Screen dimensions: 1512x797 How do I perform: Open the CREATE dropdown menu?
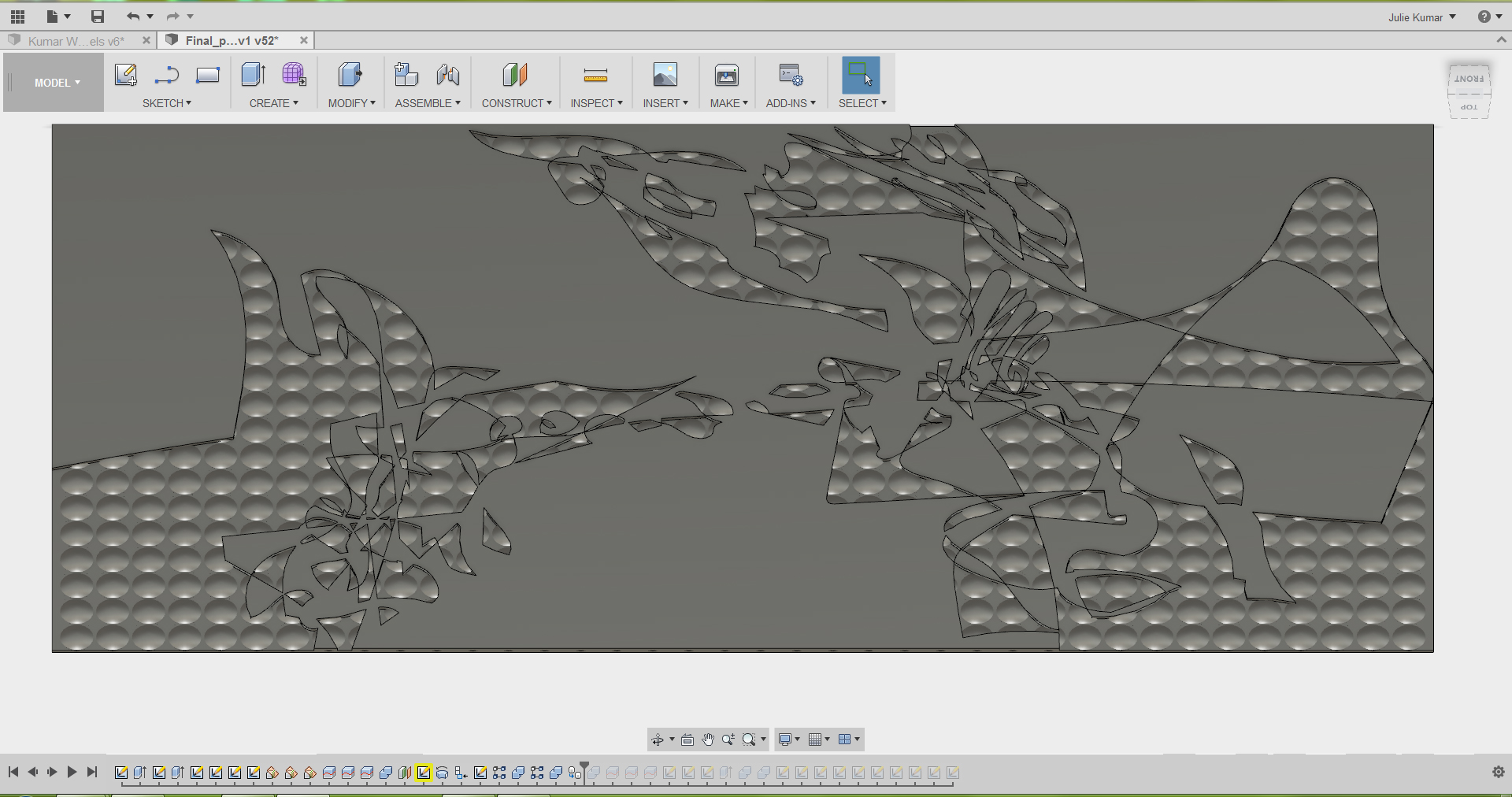[274, 103]
